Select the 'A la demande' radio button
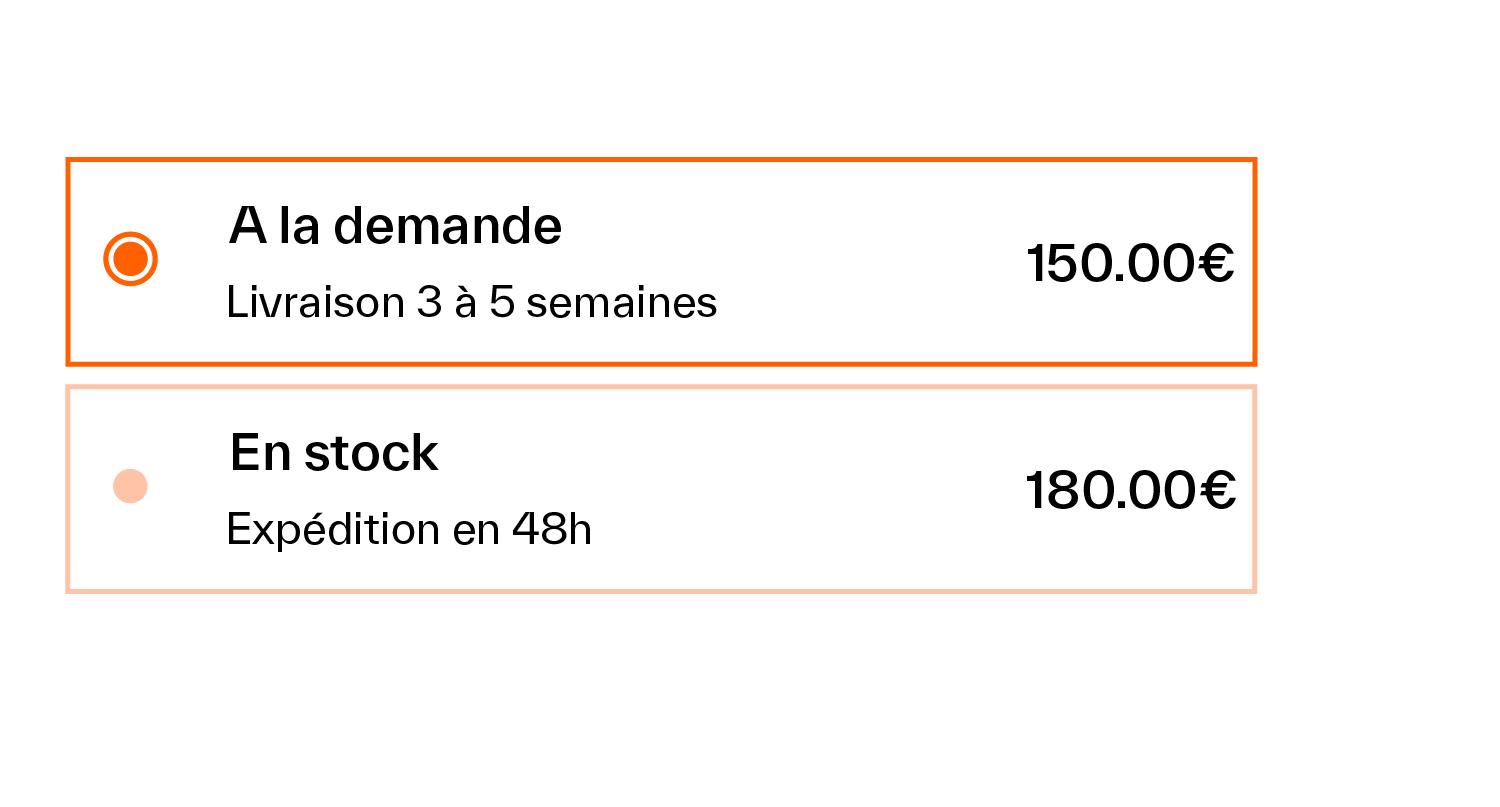This screenshot has width=1500, height=807. point(131,259)
